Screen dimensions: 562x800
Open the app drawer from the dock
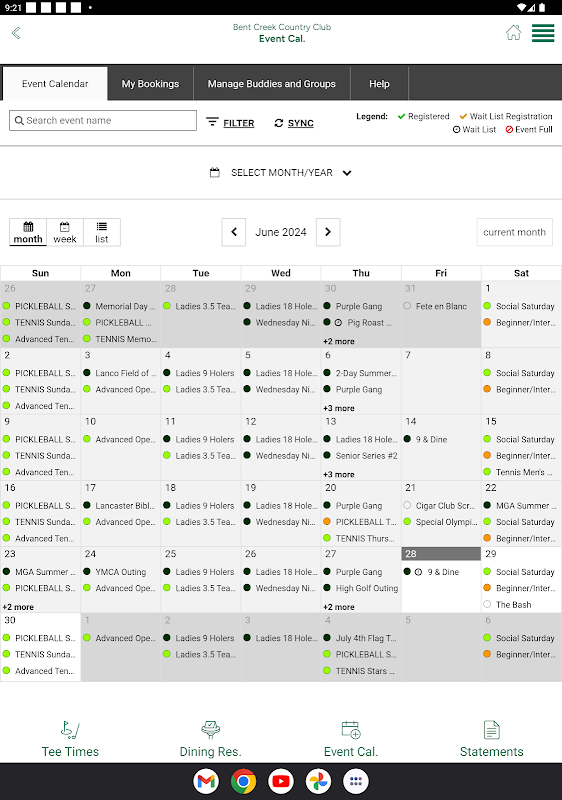point(356,781)
